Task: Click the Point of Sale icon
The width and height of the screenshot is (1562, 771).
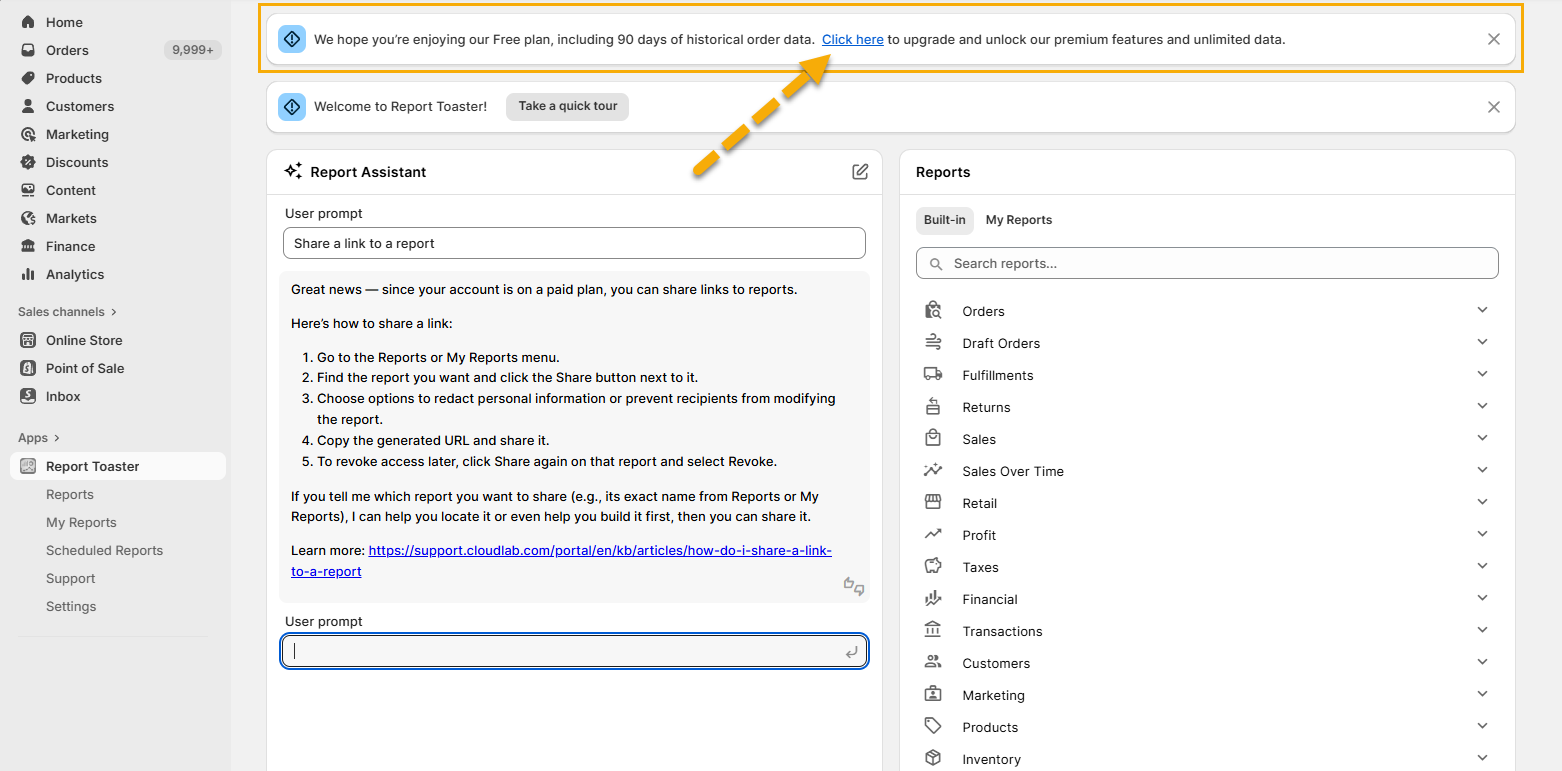Action: tap(28, 368)
